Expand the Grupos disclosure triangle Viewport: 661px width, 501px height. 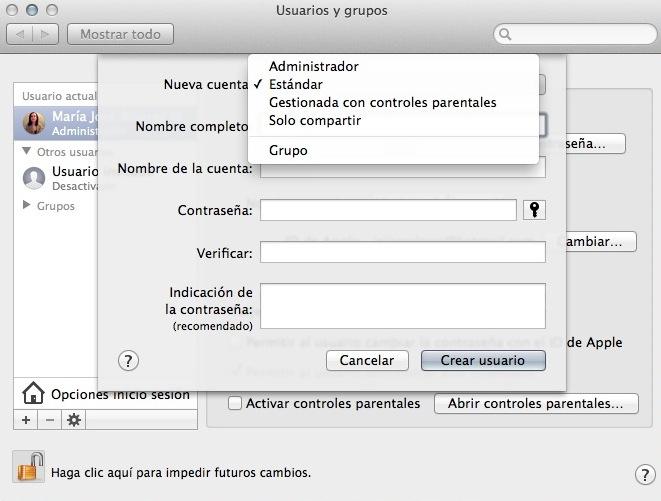[27, 206]
